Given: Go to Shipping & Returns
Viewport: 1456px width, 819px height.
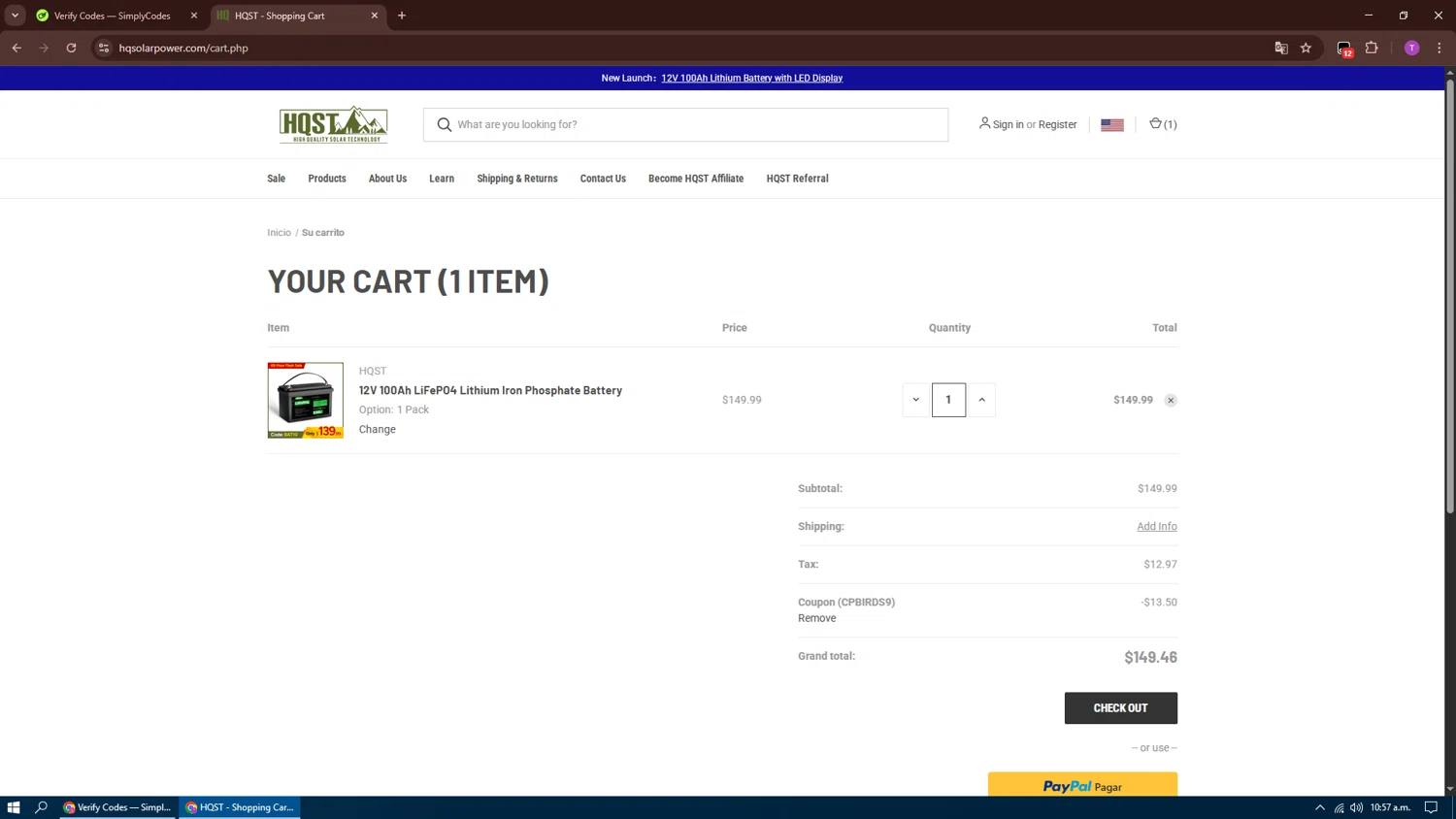Looking at the screenshot, I should click(x=517, y=179).
